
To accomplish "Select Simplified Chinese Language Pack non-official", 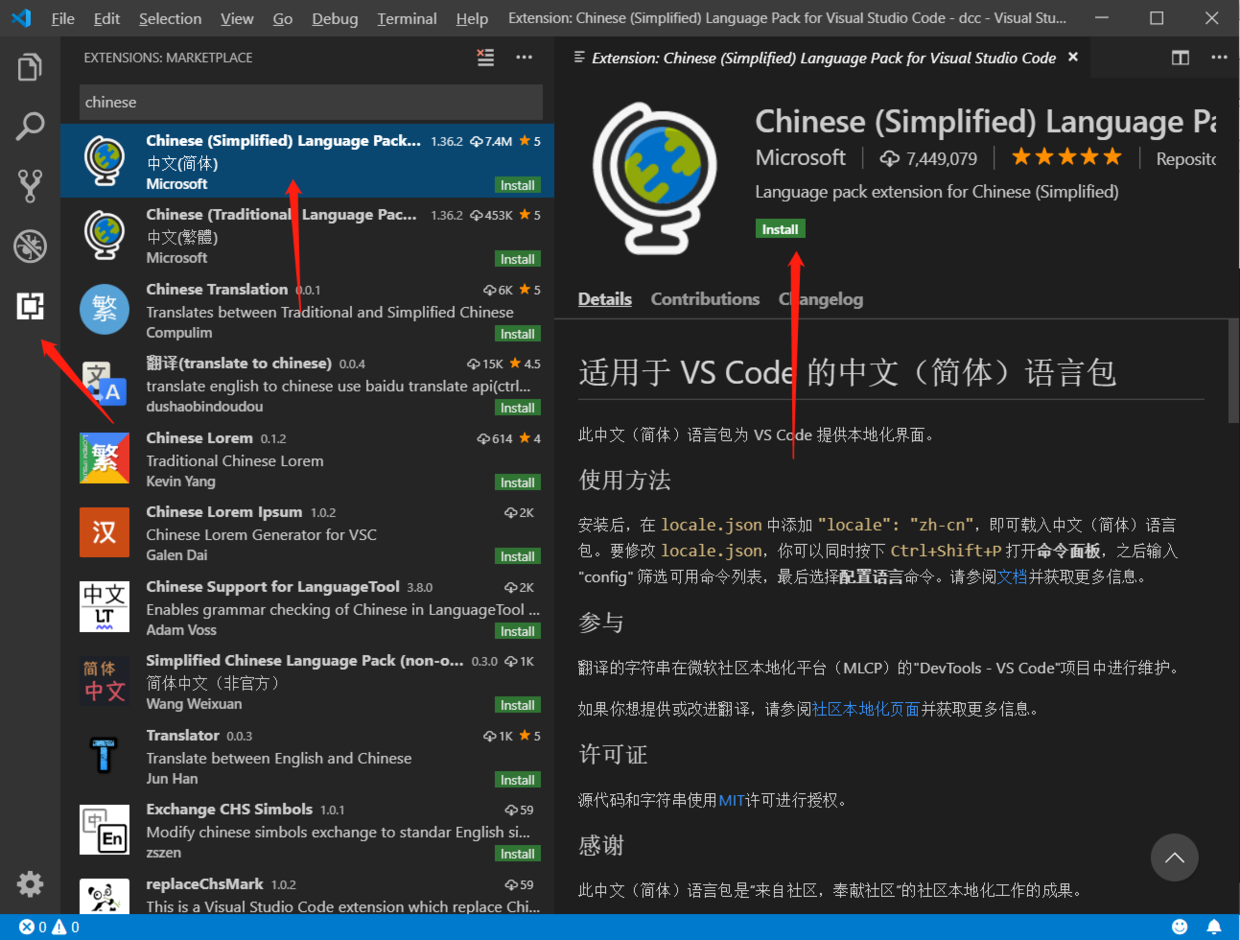I will (x=307, y=681).
